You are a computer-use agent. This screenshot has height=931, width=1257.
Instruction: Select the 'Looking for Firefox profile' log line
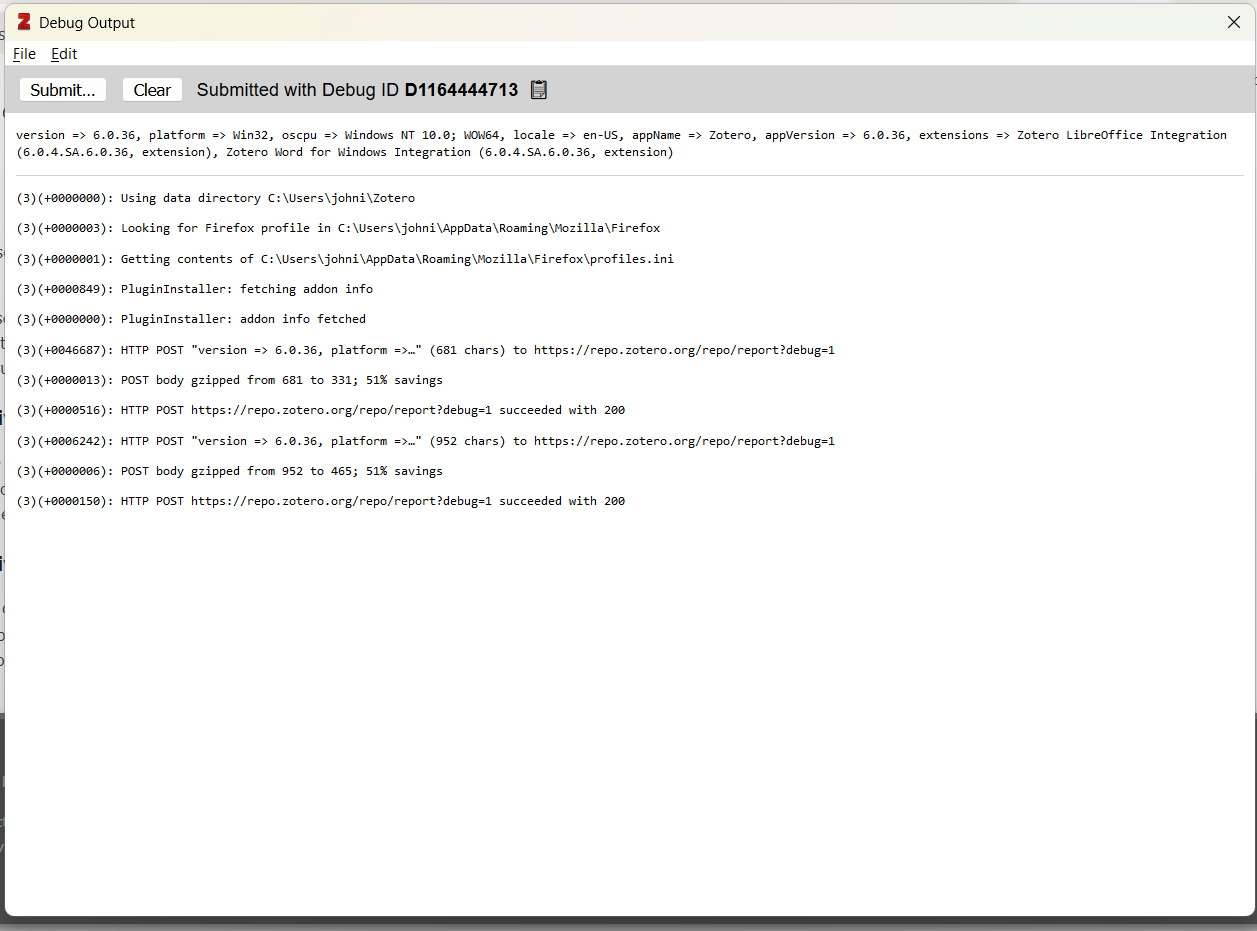coord(338,228)
